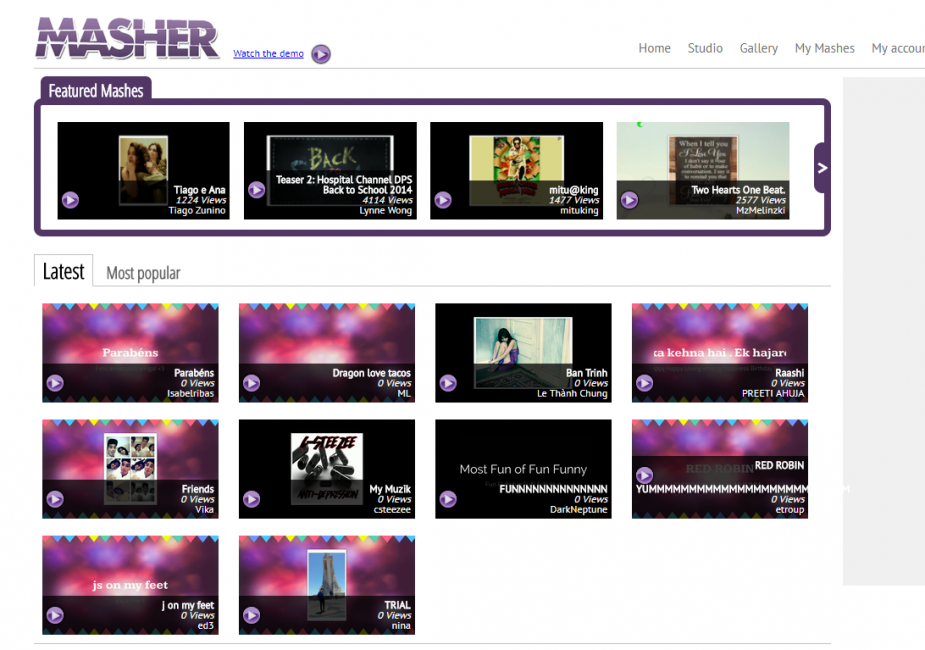
Task: Open the Watch the demo link
Action: 268,53
